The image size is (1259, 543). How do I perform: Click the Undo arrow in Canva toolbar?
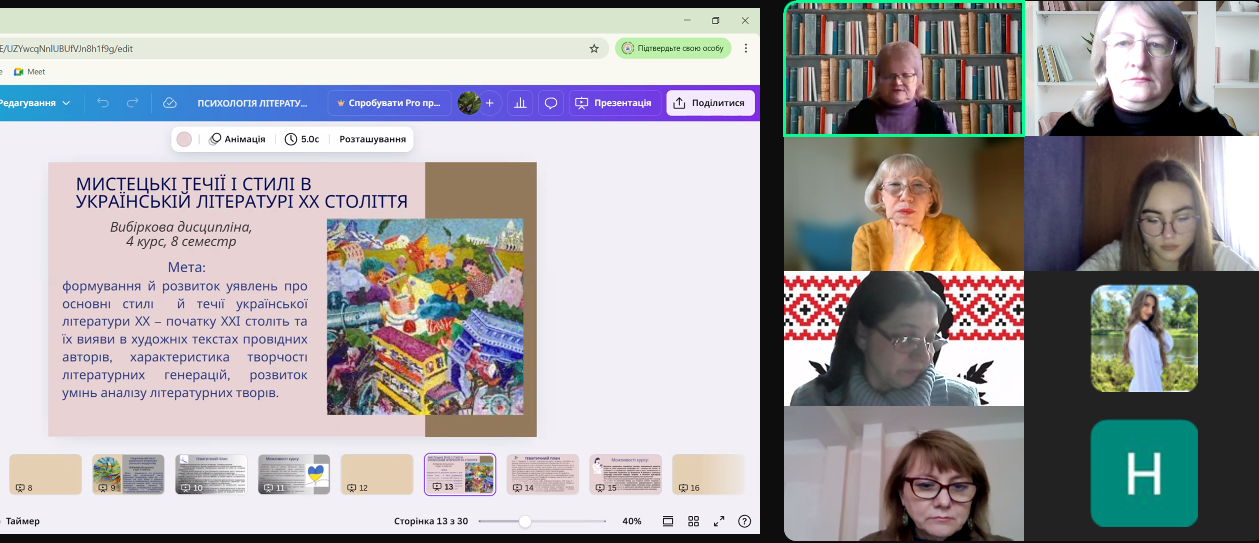tap(103, 103)
